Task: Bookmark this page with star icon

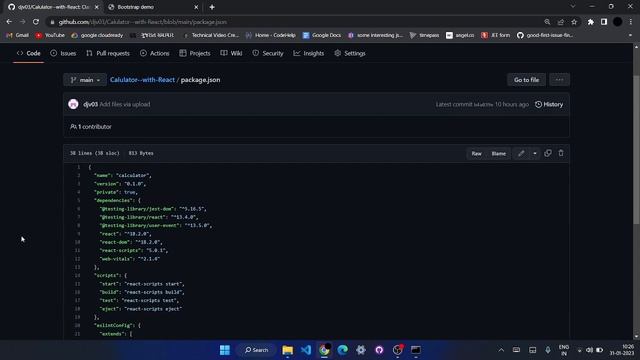Action: point(574,22)
